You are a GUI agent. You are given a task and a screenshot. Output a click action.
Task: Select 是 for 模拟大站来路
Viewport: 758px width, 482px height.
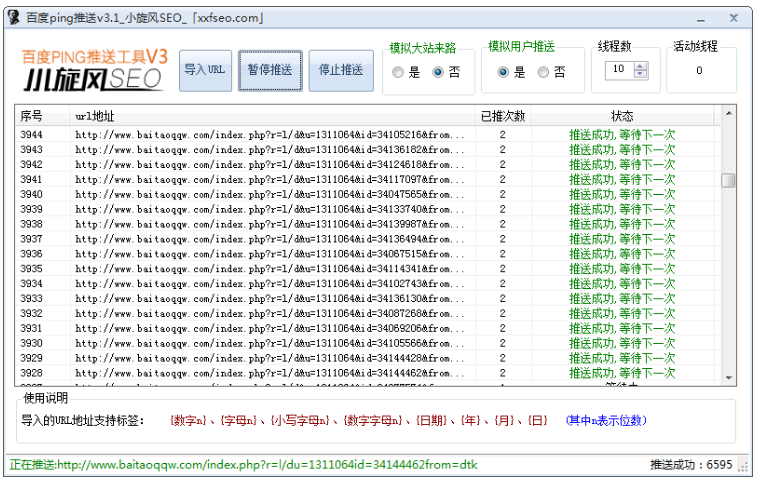pyautogui.click(x=398, y=73)
